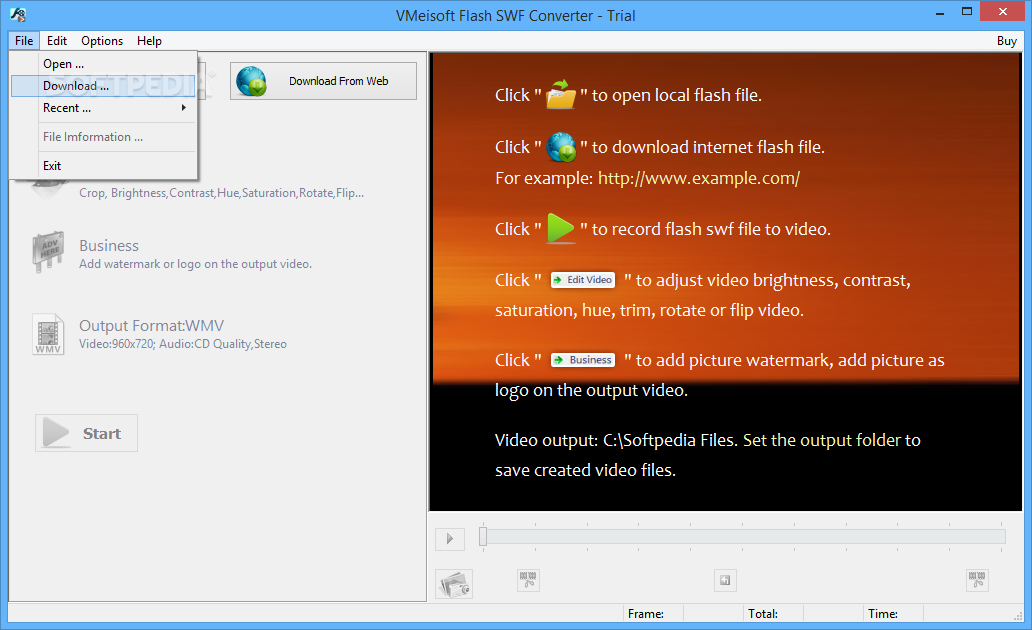
Task: Click the snapshot camera icon below the preview
Action: pos(454,583)
